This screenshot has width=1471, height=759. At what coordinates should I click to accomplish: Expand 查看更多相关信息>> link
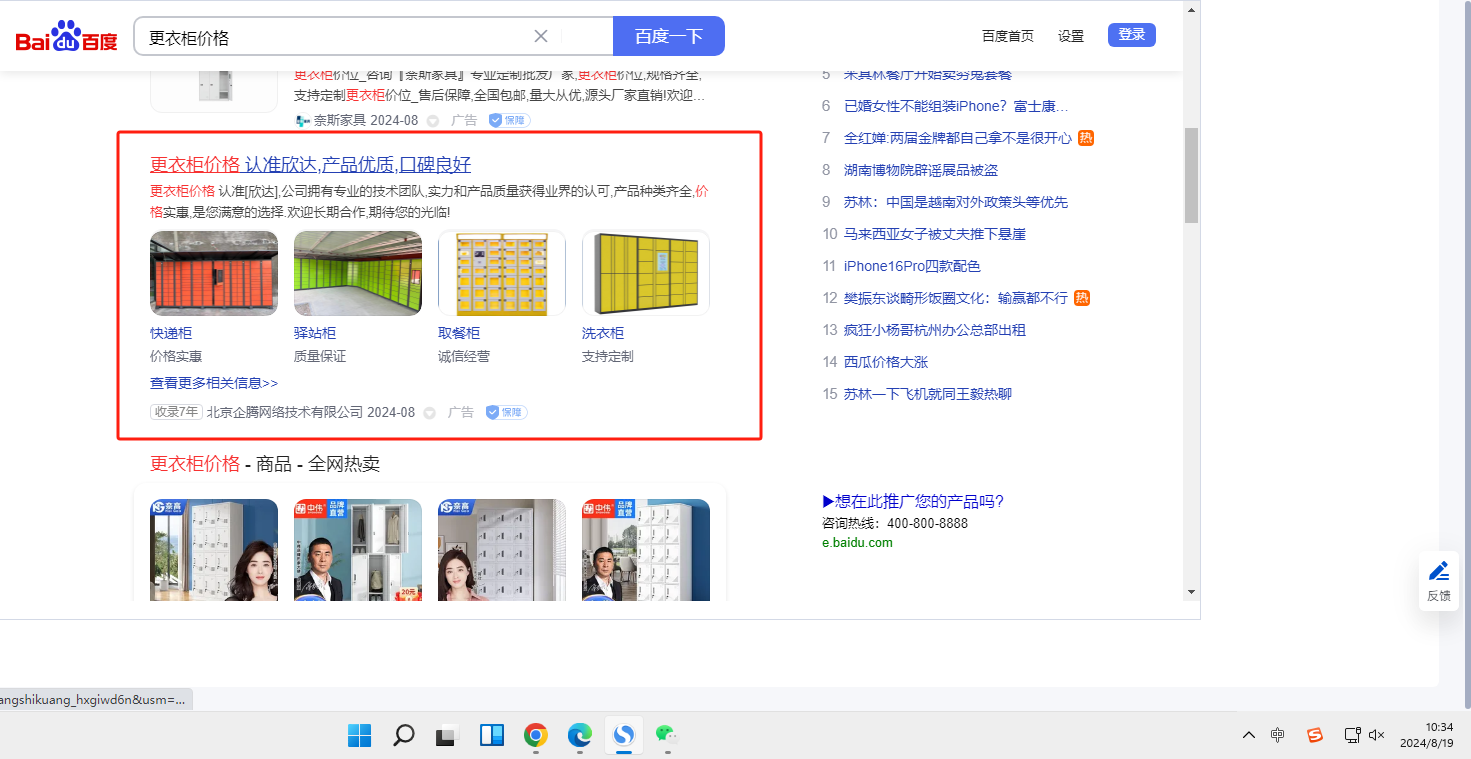coord(214,383)
